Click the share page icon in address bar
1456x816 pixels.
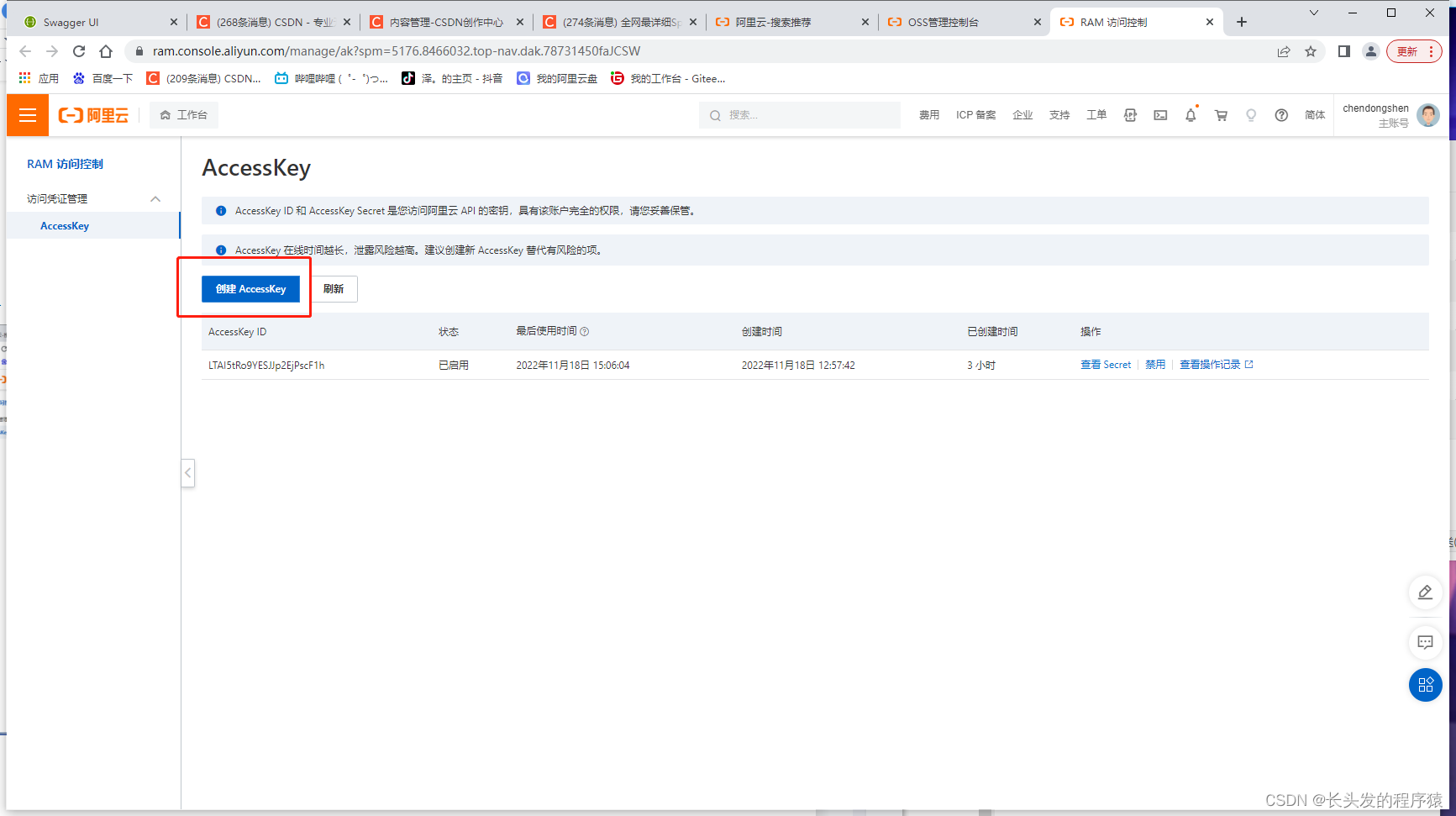tap(1284, 51)
